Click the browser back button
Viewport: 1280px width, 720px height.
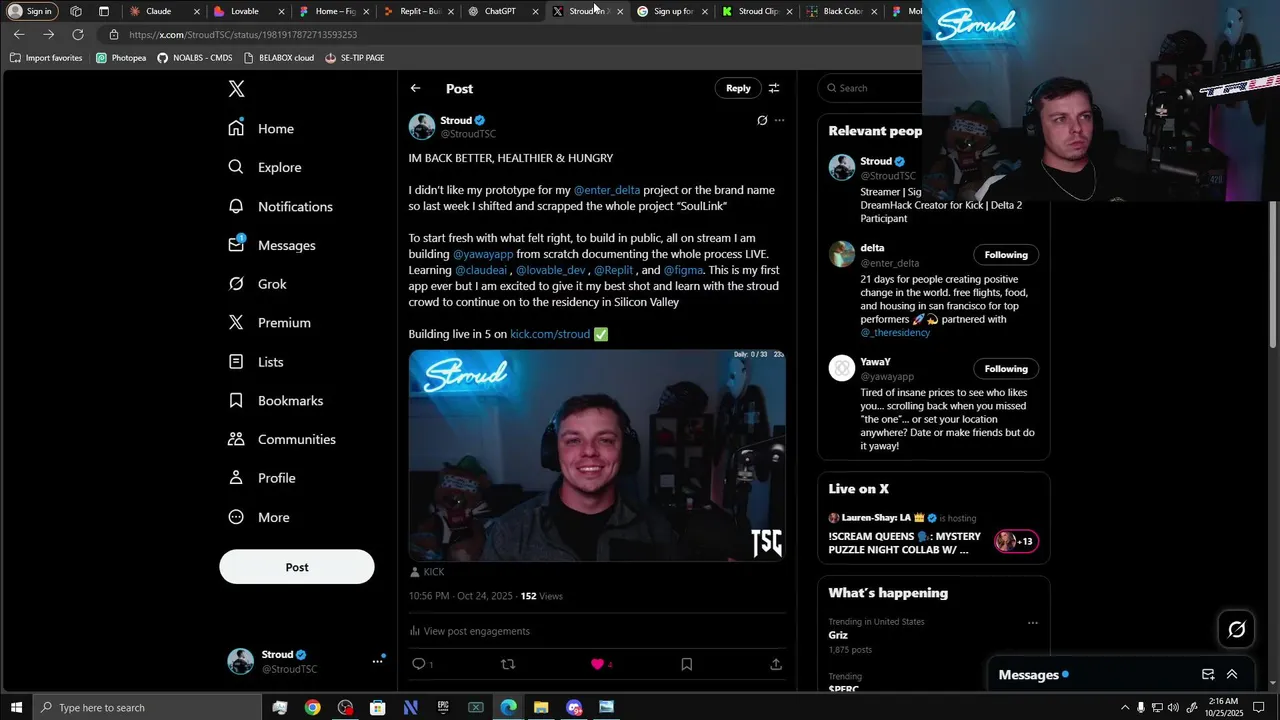click(19, 34)
